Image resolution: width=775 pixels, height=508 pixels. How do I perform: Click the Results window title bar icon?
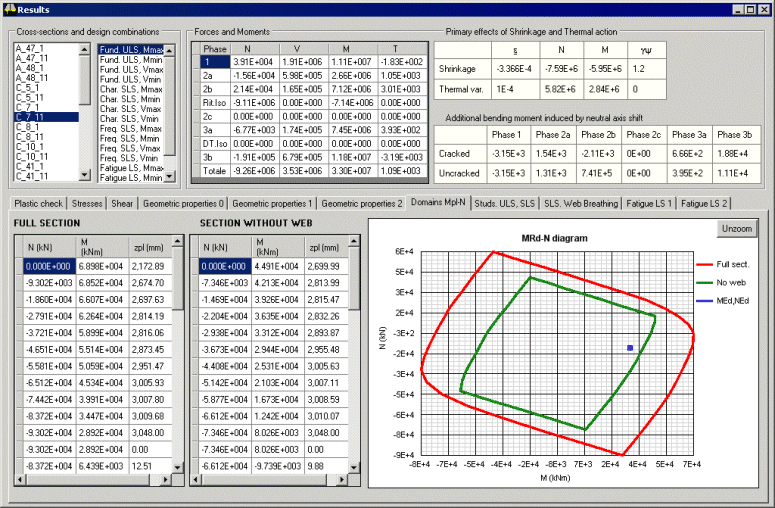tap(9, 9)
